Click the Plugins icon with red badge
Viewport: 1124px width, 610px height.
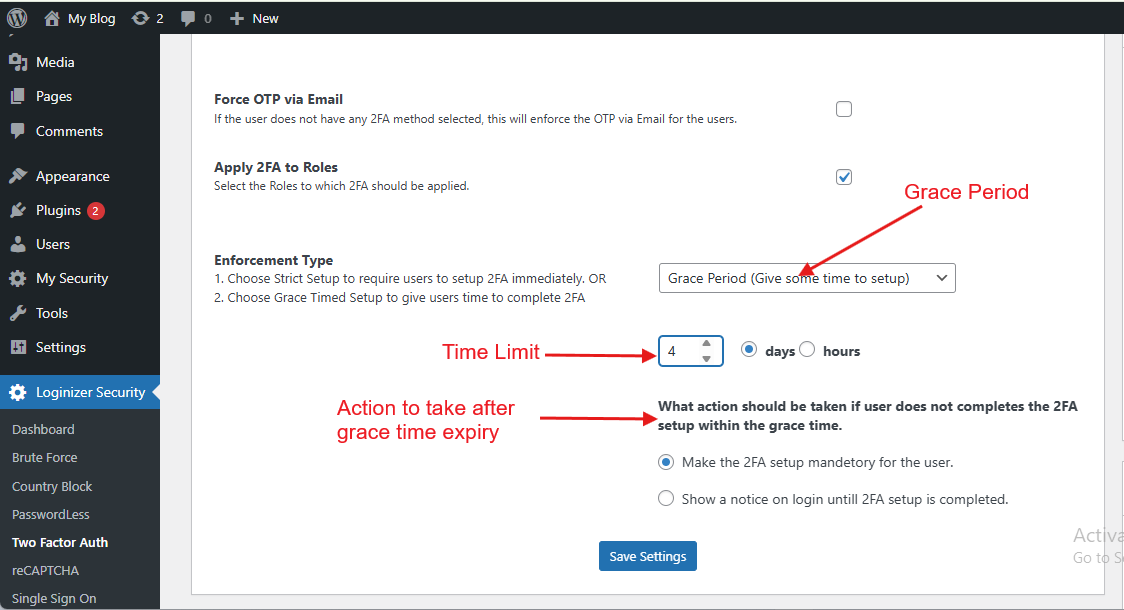tap(17, 210)
